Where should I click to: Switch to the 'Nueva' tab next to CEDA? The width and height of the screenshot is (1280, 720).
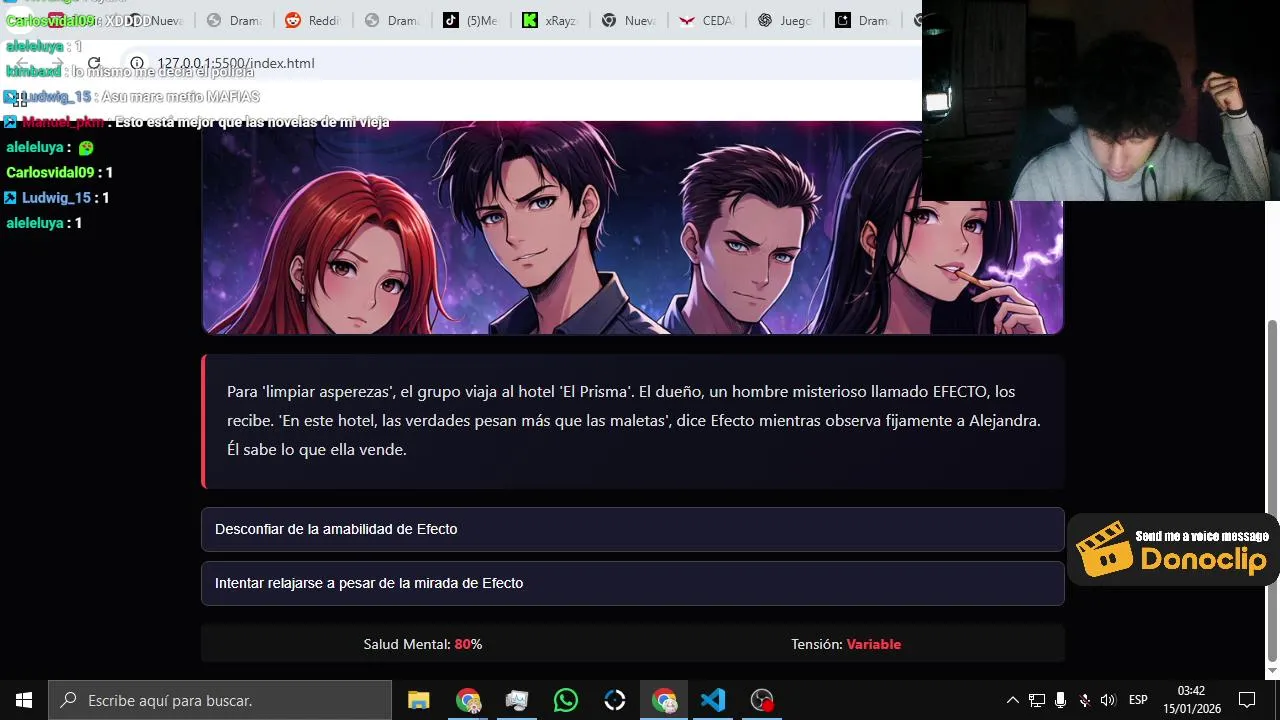click(x=629, y=20)
